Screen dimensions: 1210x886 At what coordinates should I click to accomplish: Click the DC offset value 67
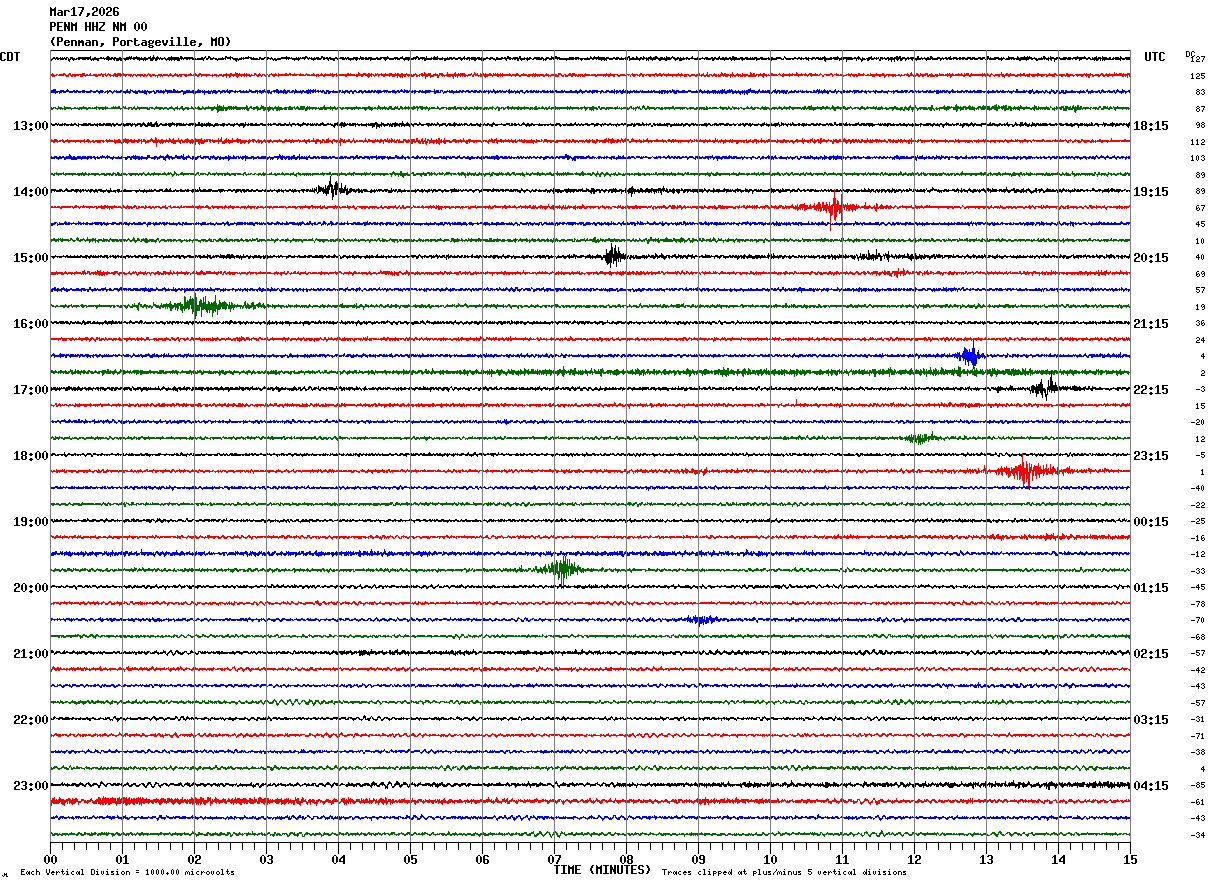(1200, 208)
